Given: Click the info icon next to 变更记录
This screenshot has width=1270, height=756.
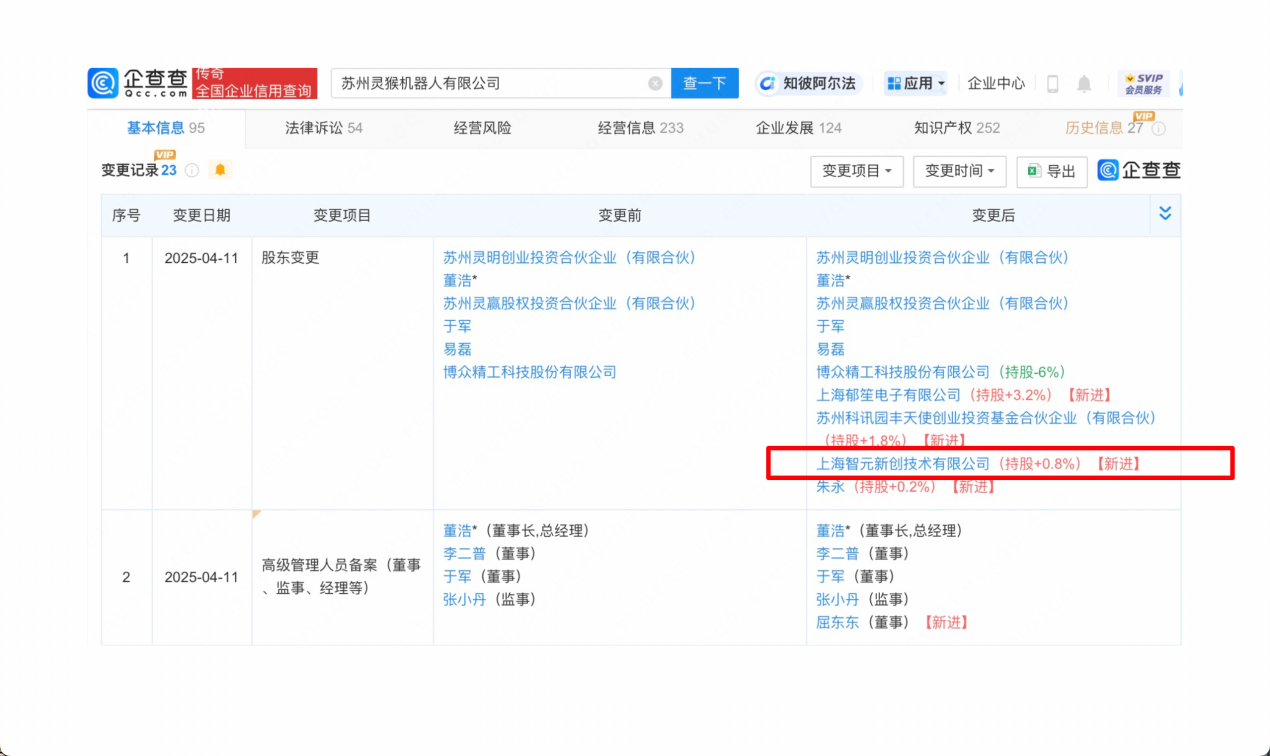Looking at the screenshot, I should point(192,171).
